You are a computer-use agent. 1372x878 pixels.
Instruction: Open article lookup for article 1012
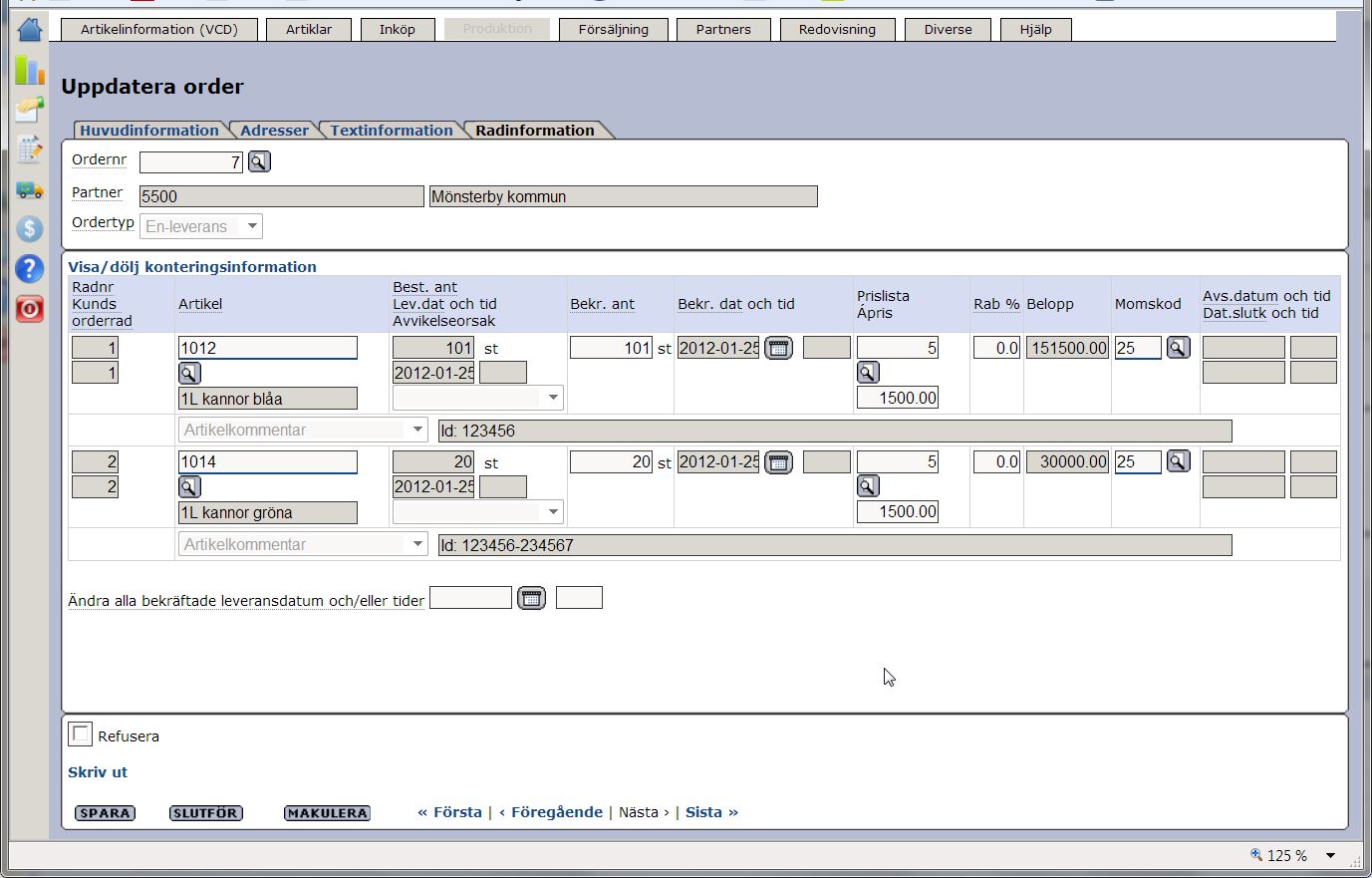point(189,373)
